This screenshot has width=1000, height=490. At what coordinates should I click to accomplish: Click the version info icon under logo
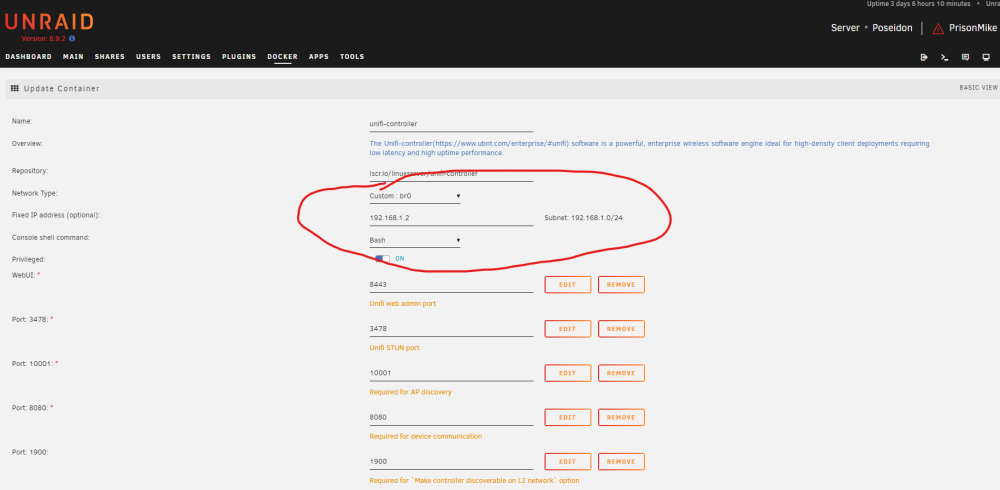click(72, 38)
